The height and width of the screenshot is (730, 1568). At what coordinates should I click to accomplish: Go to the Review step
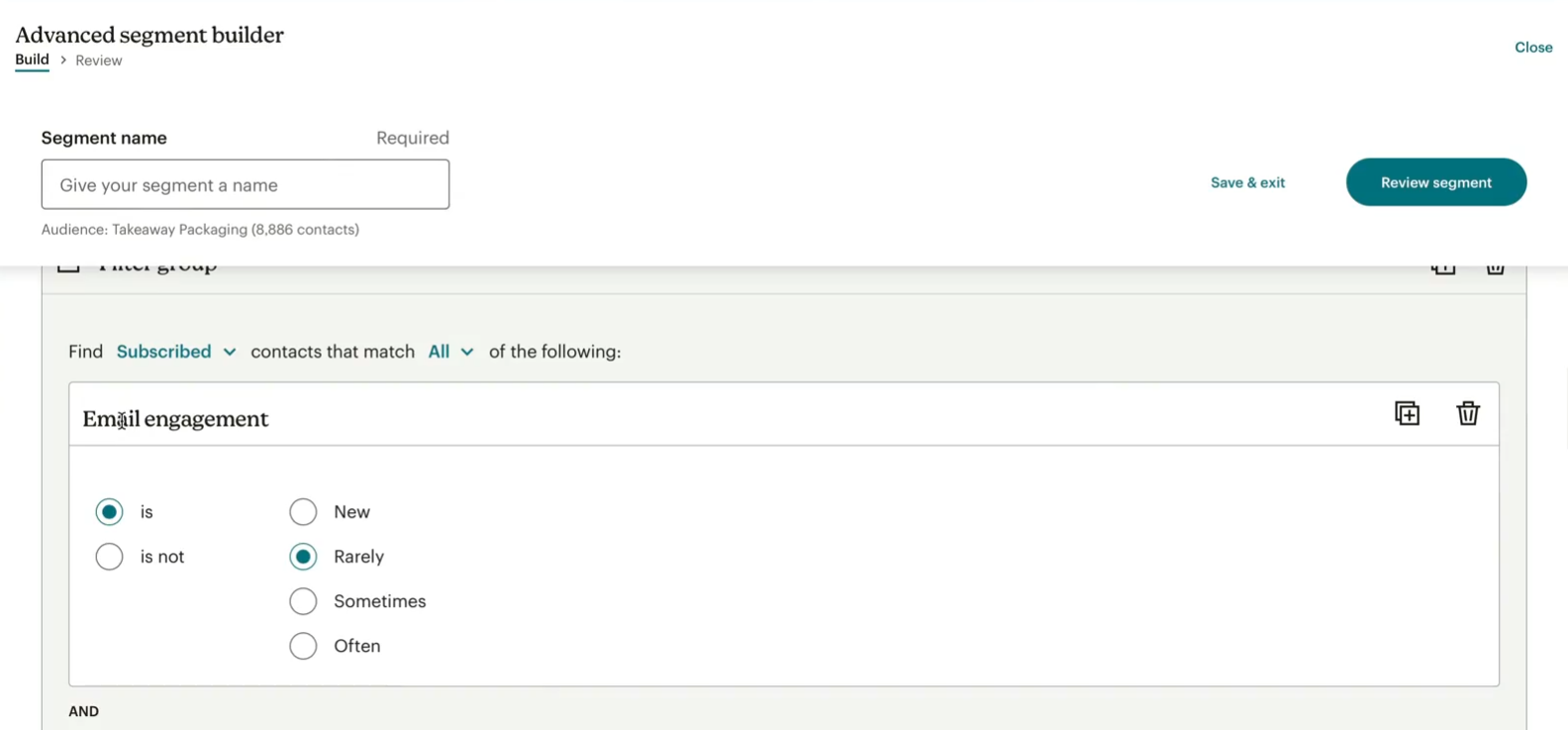99,60
